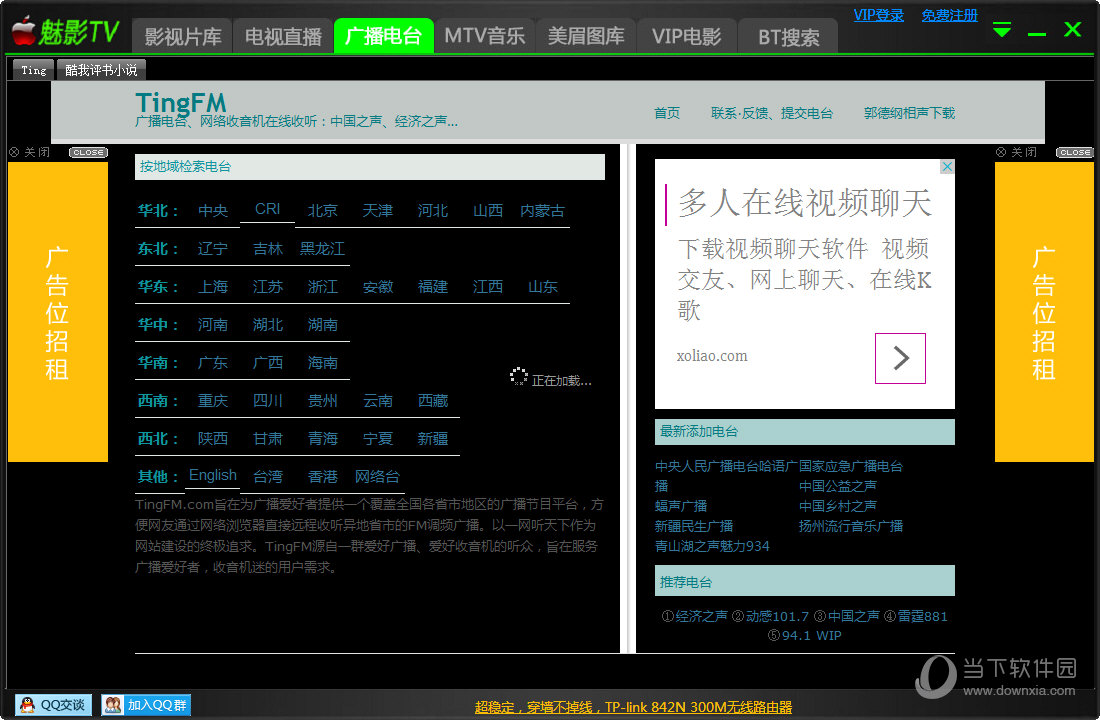
Task: Open 广东 region stations
Action: coord(213,362)
